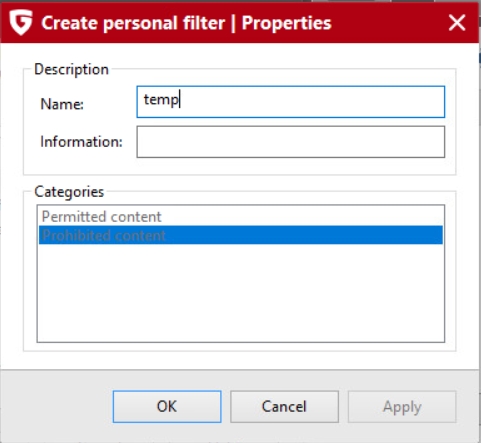
Task: Click the Categories group heading
Action: 69,192
